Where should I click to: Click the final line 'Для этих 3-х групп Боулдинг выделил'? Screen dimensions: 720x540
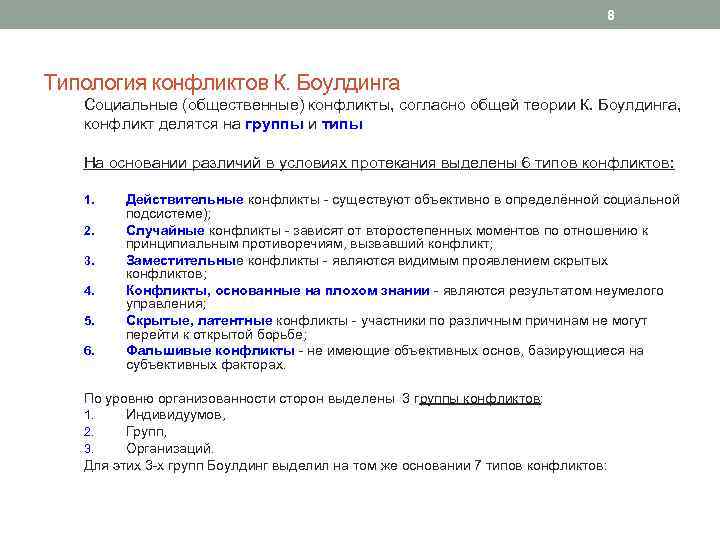pos(345,466)
